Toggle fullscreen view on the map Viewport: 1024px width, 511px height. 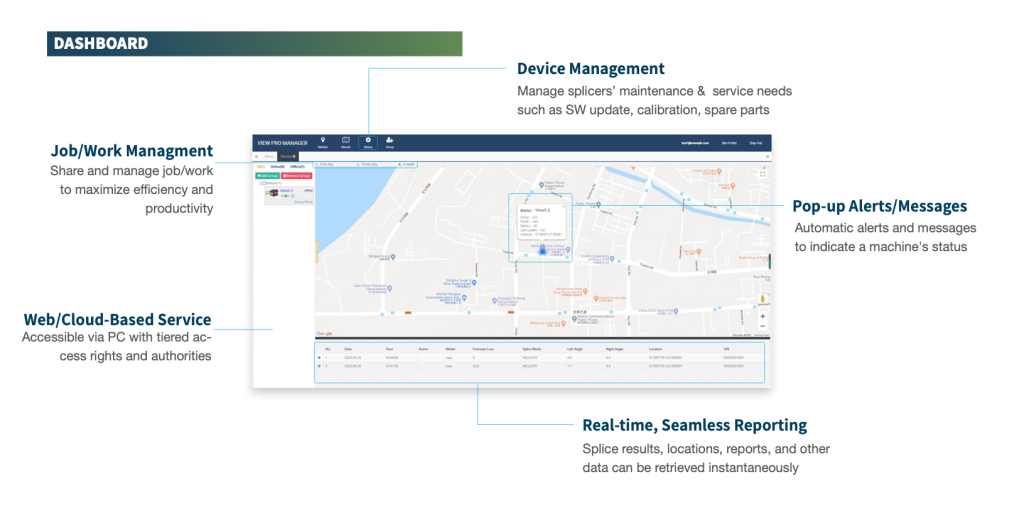pos(763,173)
